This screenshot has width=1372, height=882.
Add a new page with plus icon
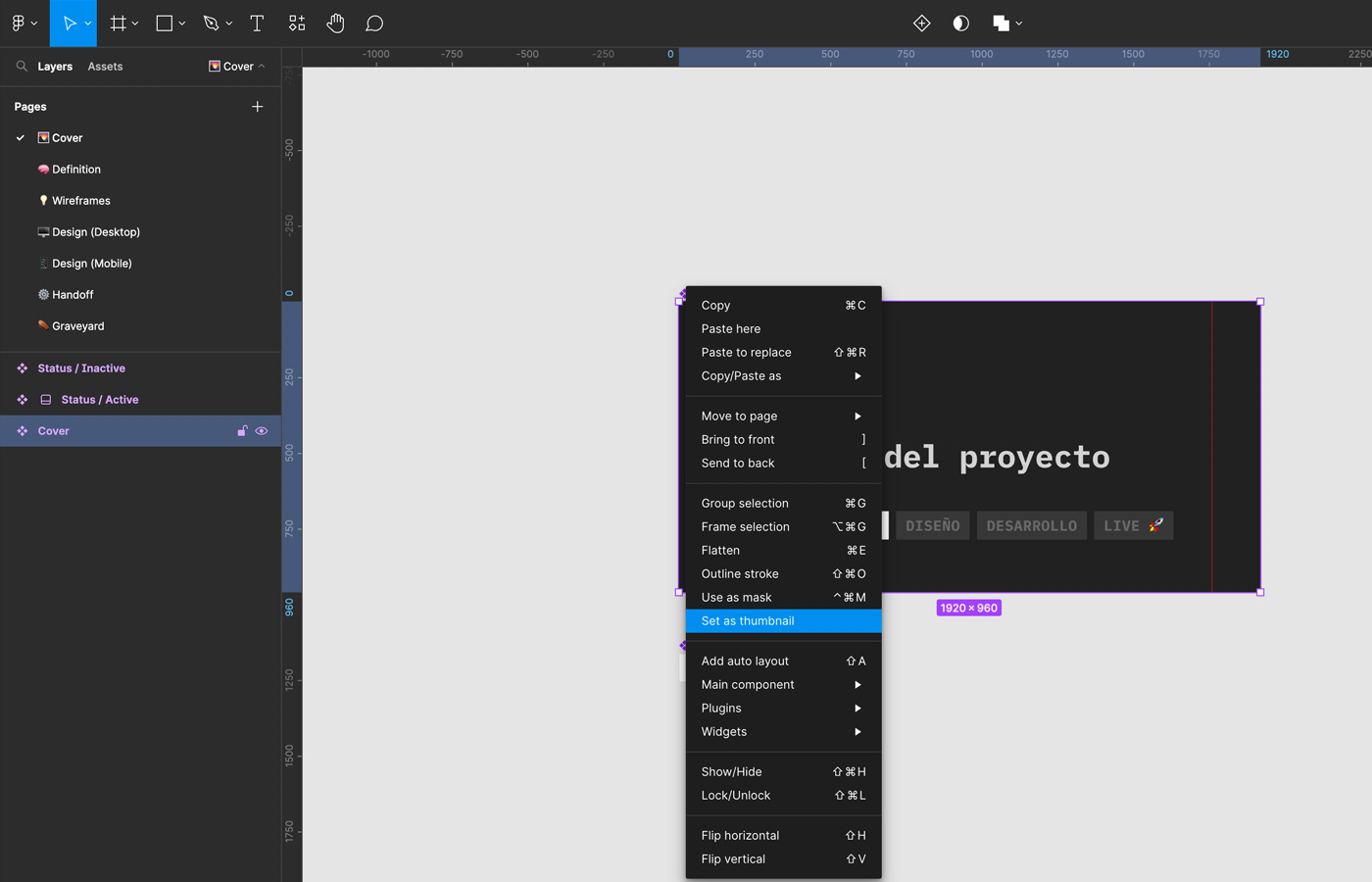coord(258,106)
